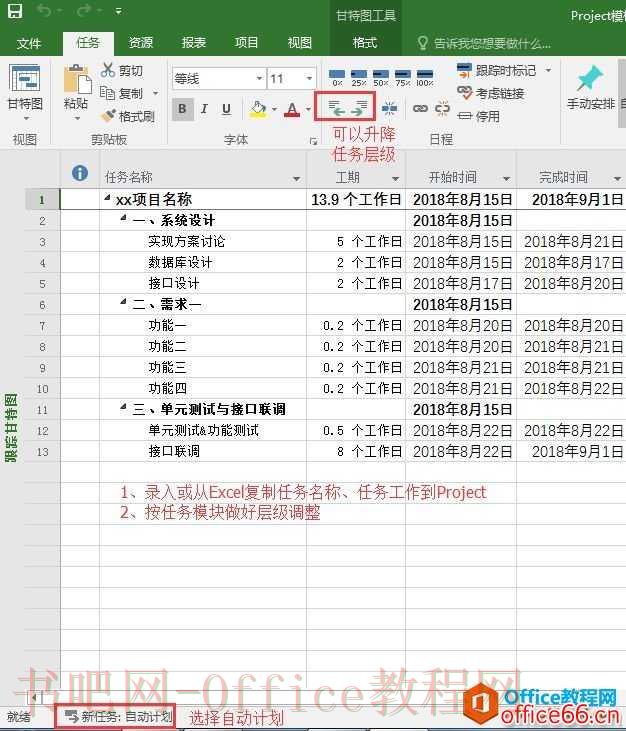Open the 等线 font name dropdown
The height and width of the screenshot is (731, 626).
pos(259,78)
